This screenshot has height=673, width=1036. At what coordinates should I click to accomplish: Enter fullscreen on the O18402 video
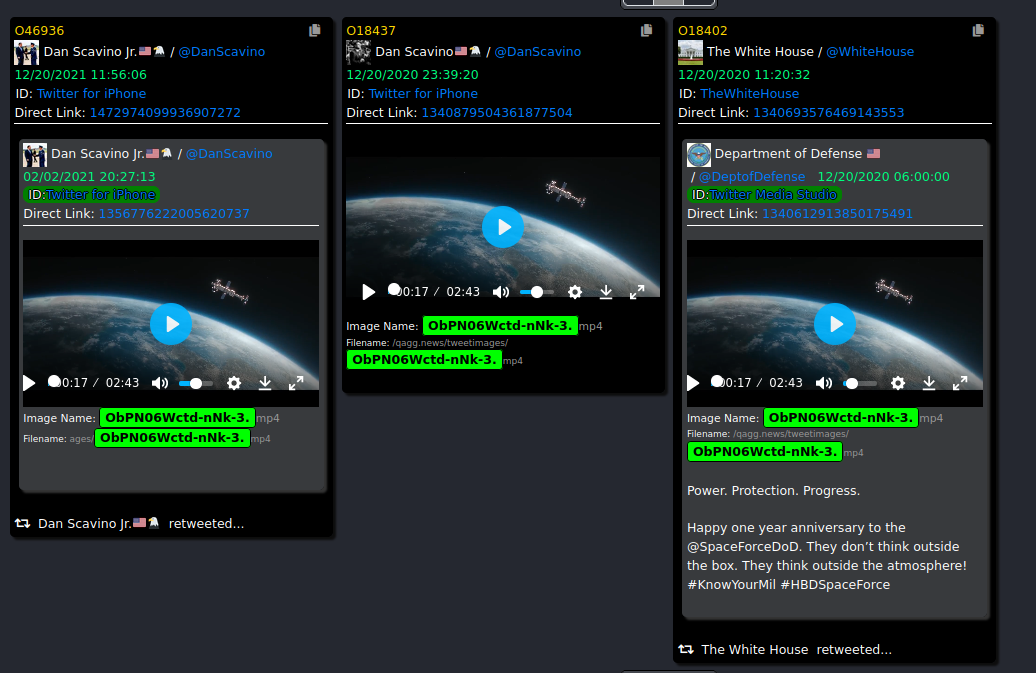coord(960,383)
